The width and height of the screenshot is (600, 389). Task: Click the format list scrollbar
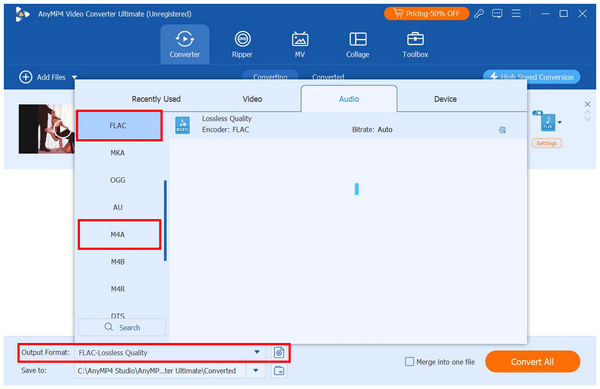(165, 220)
